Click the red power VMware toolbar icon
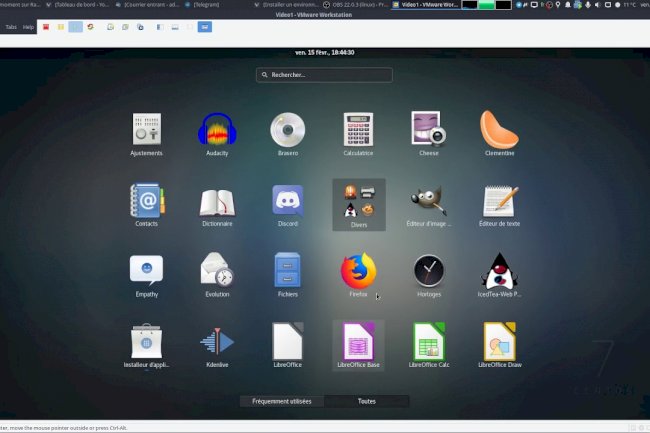This screenshot has width=650, height=433. pos(46,27)
